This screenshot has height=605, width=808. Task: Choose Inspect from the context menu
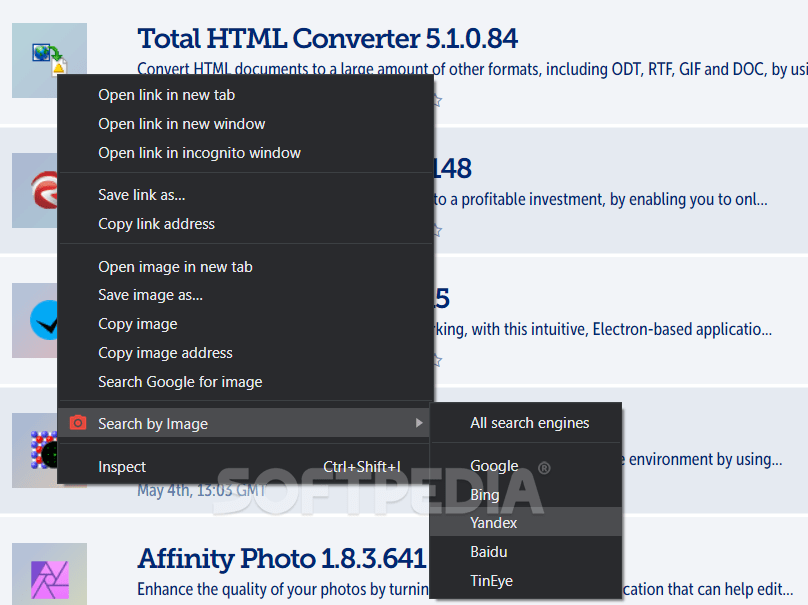tap(245, 466)
